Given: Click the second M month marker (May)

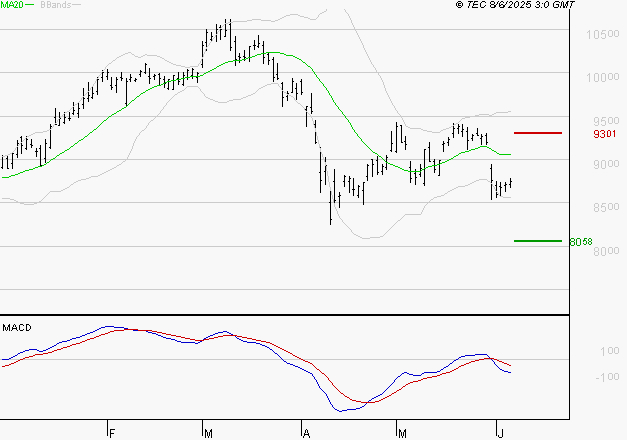Looking at the screenshot, I should [402, 433].
